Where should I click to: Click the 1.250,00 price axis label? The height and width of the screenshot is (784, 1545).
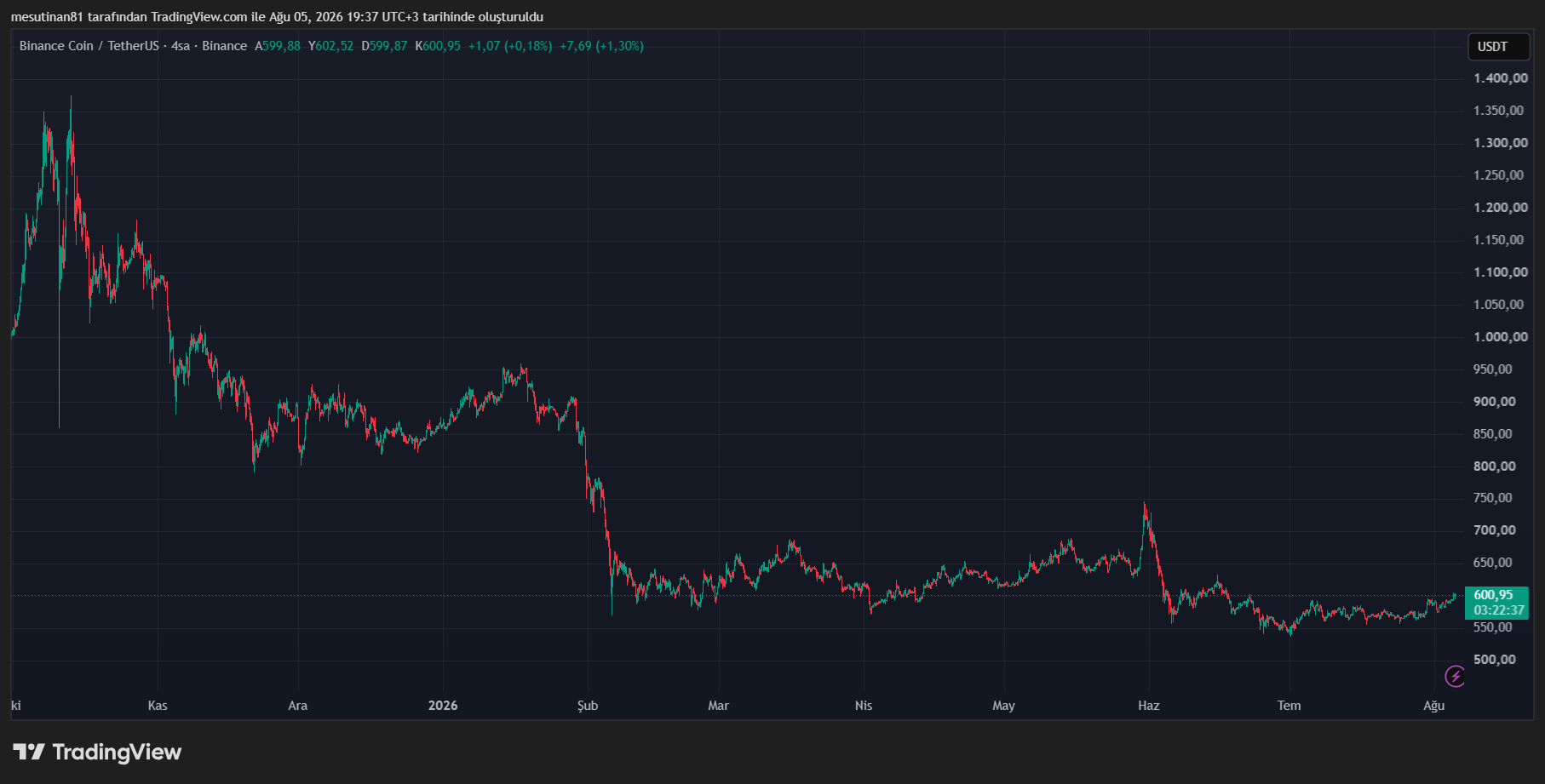(x=1499, y=175)
